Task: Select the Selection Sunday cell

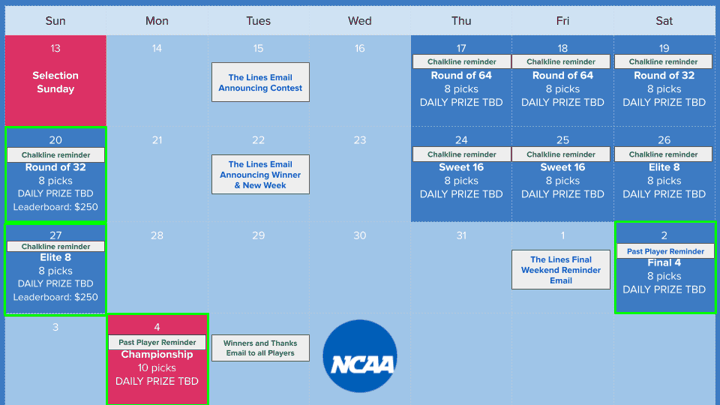Action: 56,81
